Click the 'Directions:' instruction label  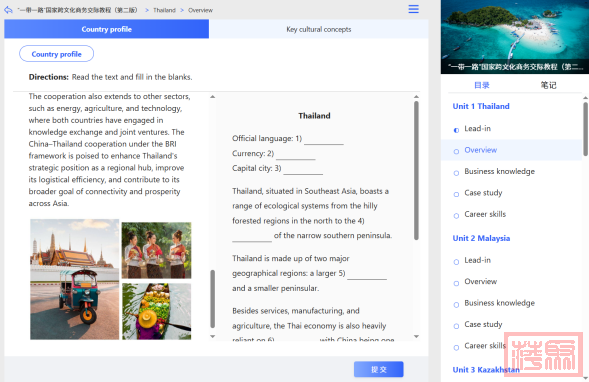[x=48, y=77]
